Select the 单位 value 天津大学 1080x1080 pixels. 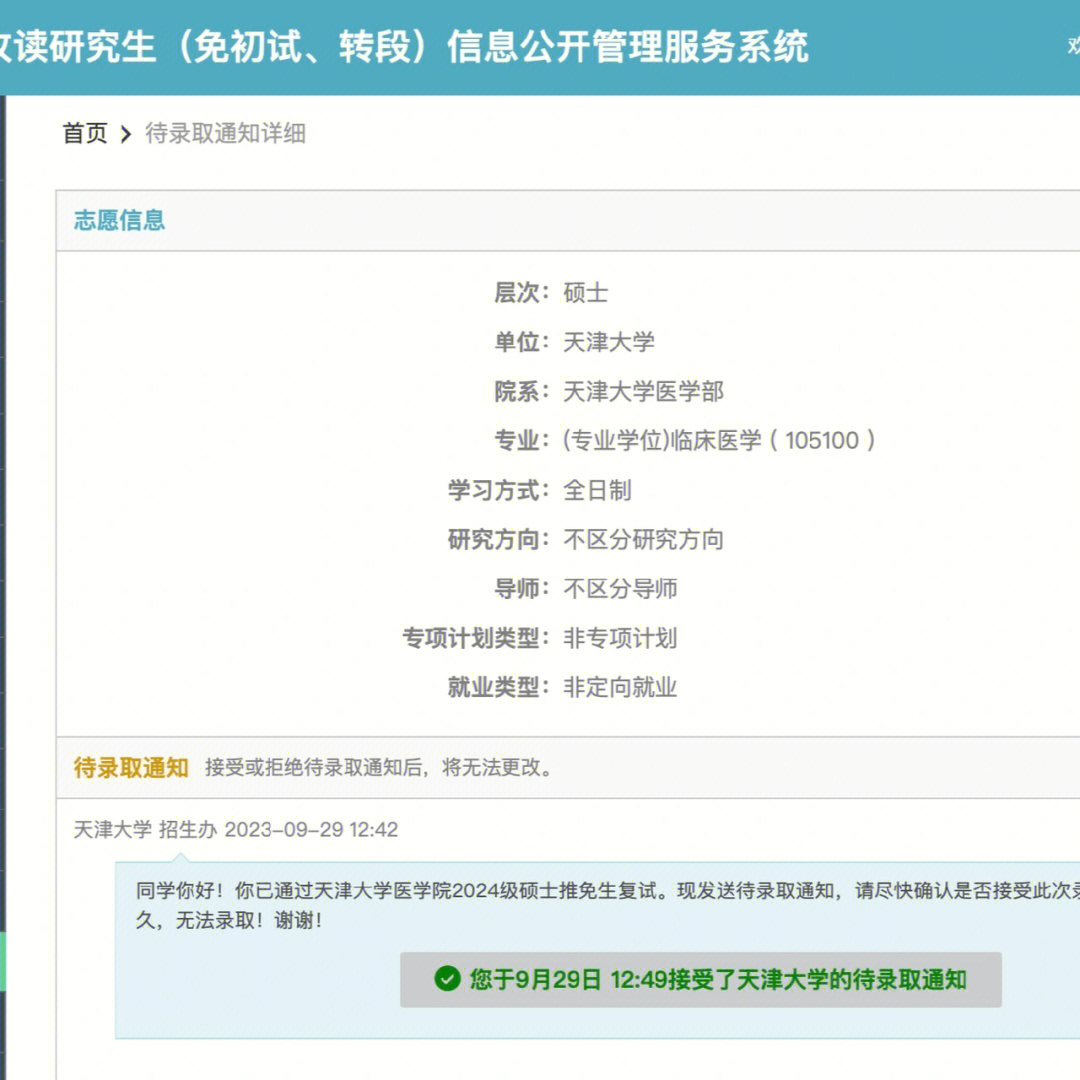pos(609,342)
